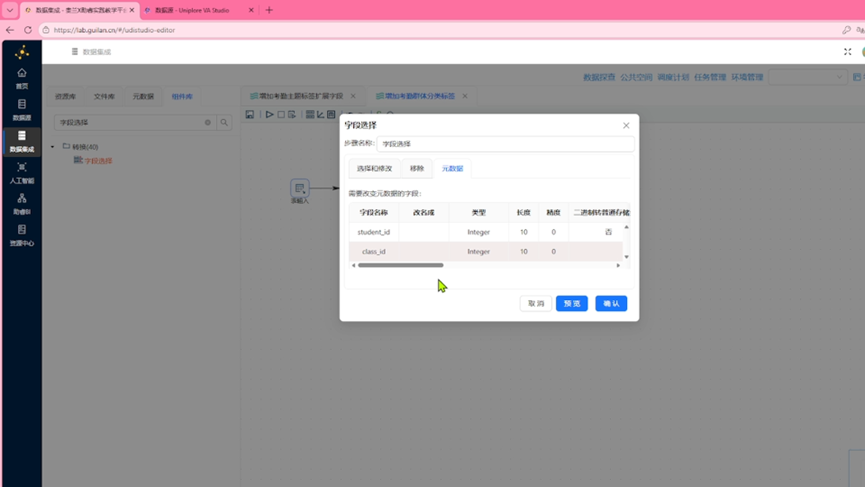Screen dimensions: 865x487
Task: Open a new browser tab
Action: (x=269, y=10)
